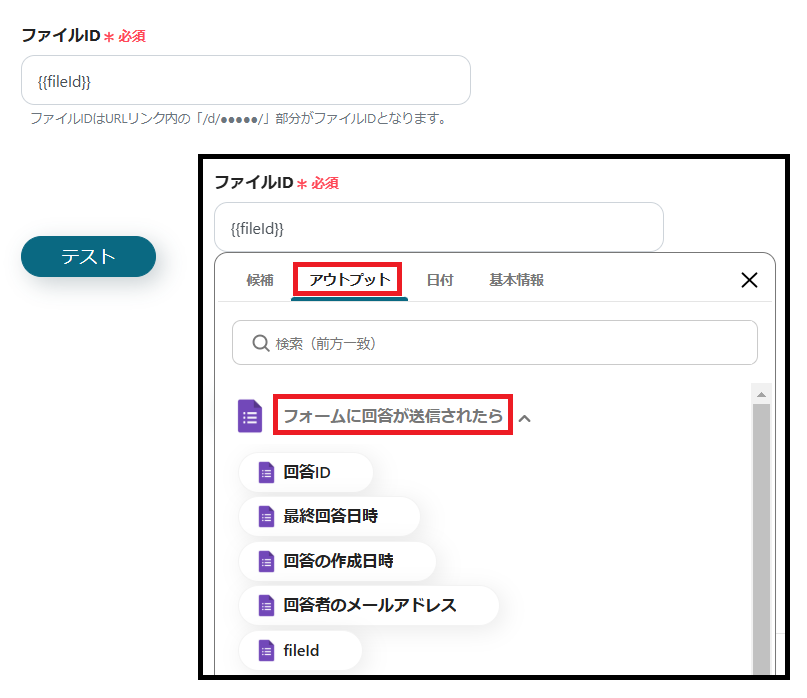Click the テスト button
Screen dimensions: 807x698
click(x=89, y=256)
